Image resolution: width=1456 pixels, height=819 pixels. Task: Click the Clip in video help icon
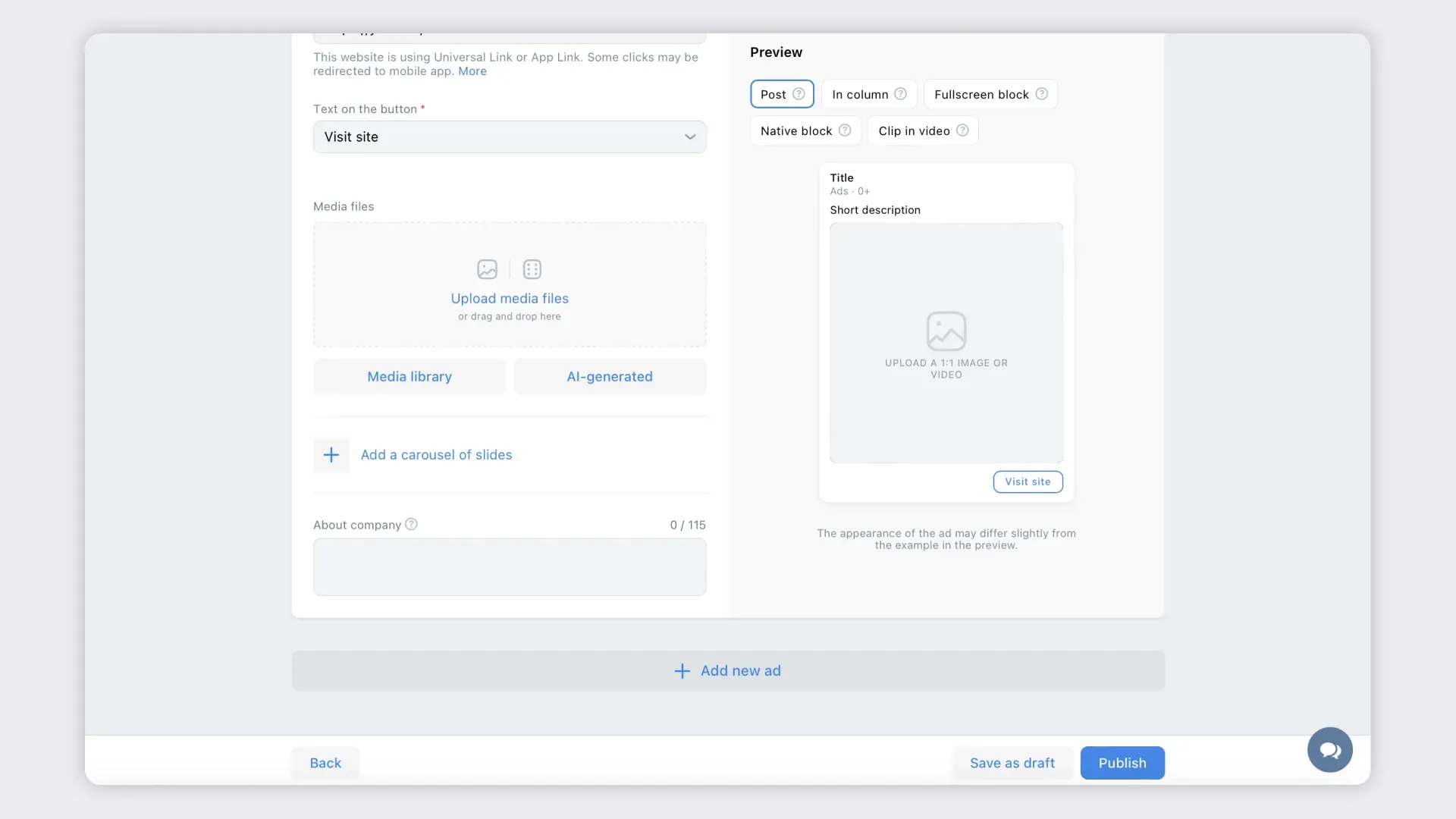point(962,130)
